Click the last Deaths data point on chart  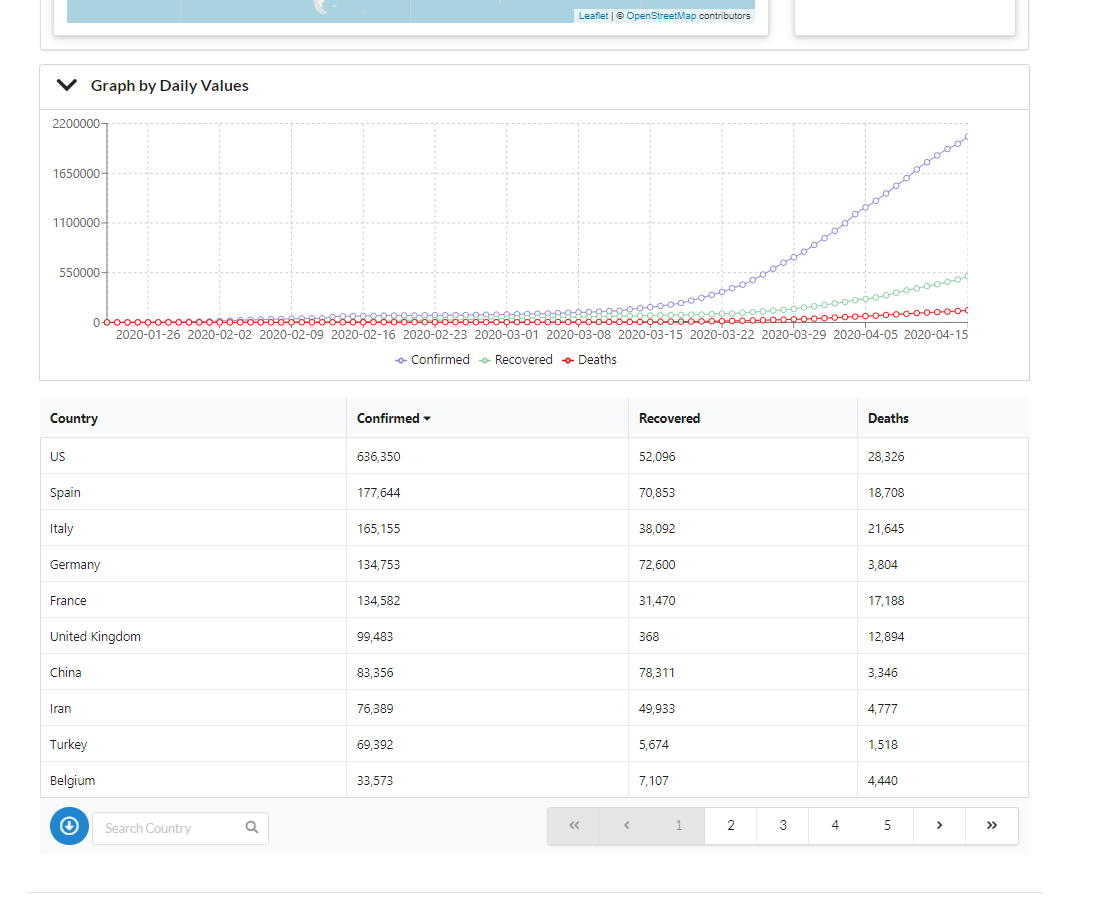point(967,310)
